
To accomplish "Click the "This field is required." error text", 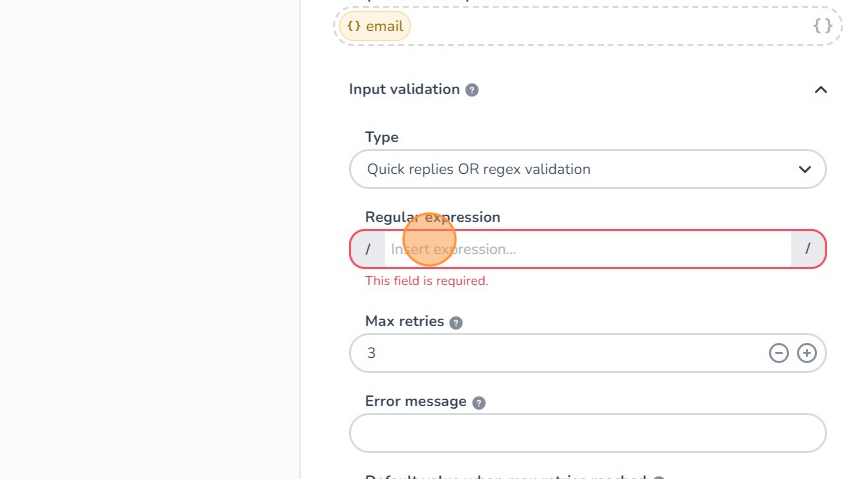I will [x=427, y=281].
